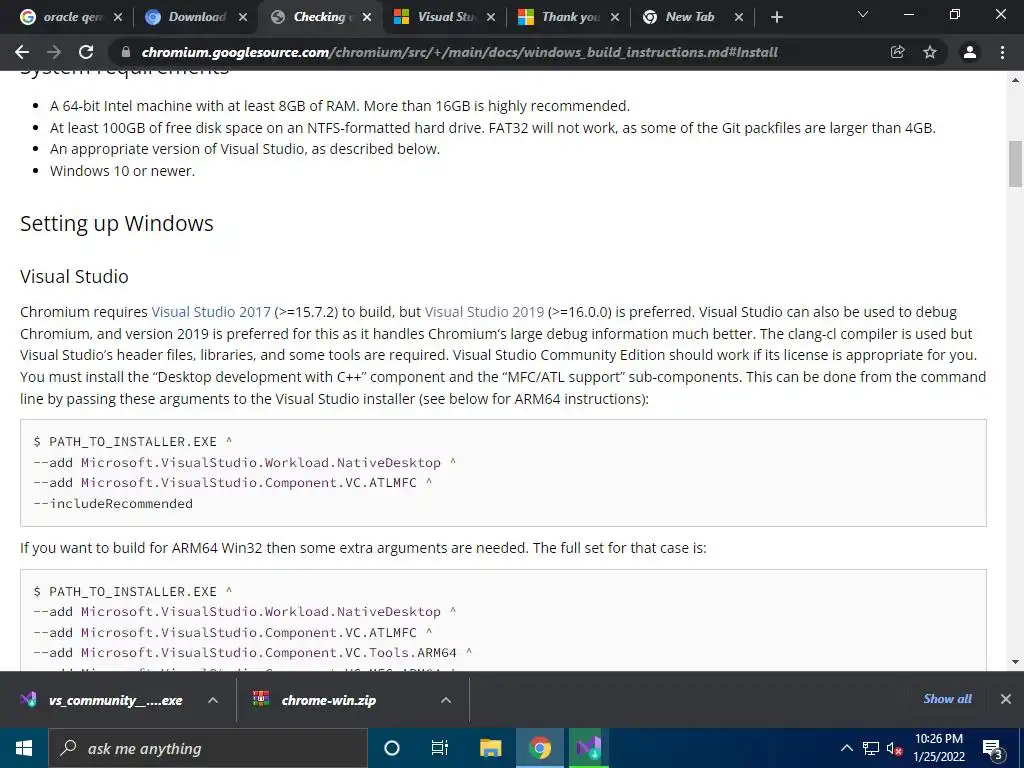Close the Visual Studio tab
1024x768 pixels.
[x=491, y=17]
